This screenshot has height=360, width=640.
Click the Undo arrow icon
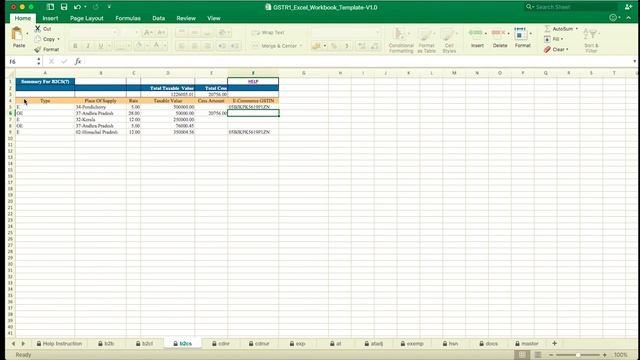click(x=77, y=7)
